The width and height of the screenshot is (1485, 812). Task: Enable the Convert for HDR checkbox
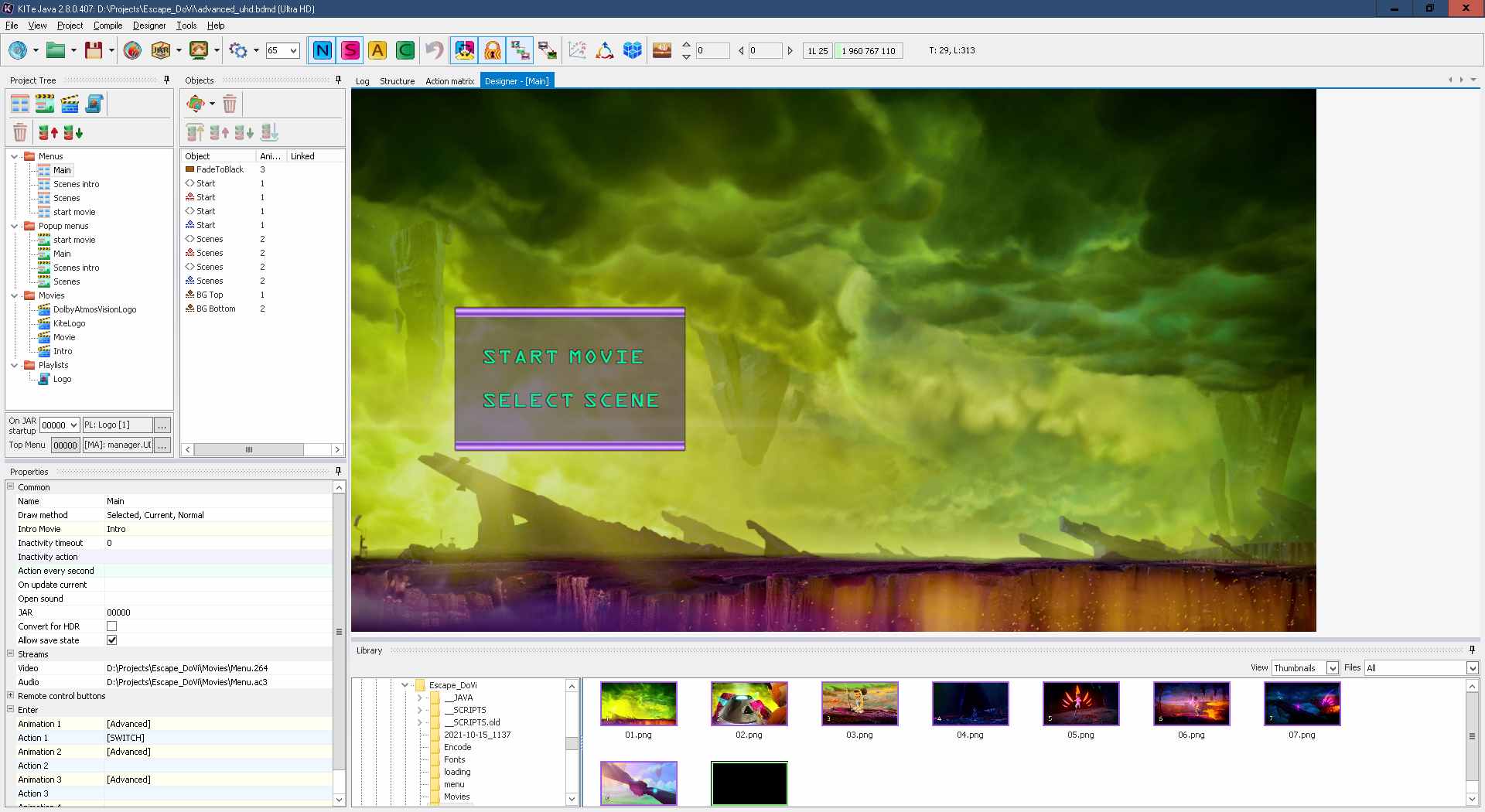coord(112,626)
